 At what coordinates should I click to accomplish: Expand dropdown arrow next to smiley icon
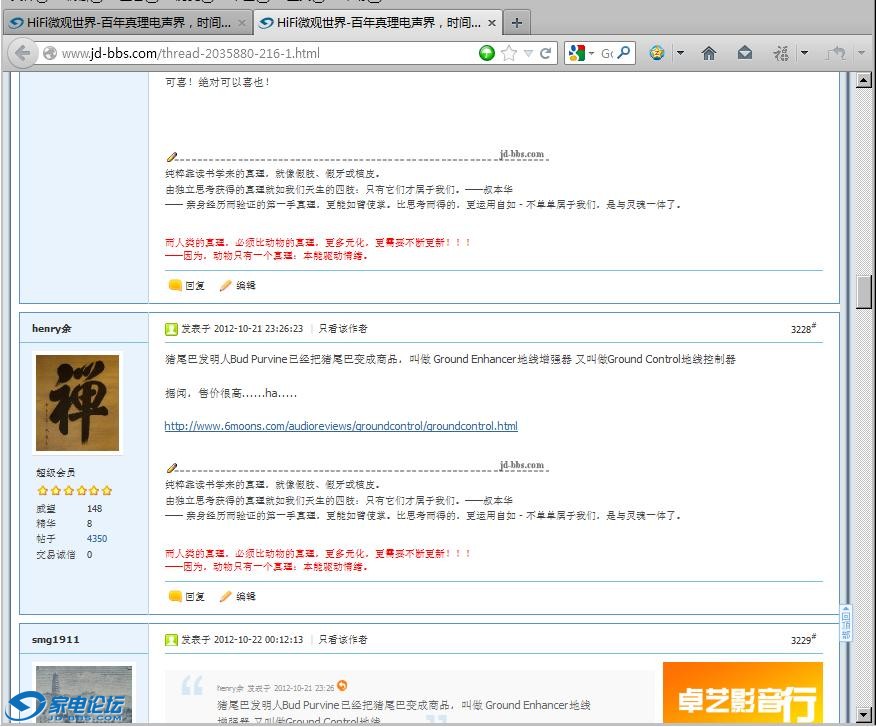click(x=680, y=53)
